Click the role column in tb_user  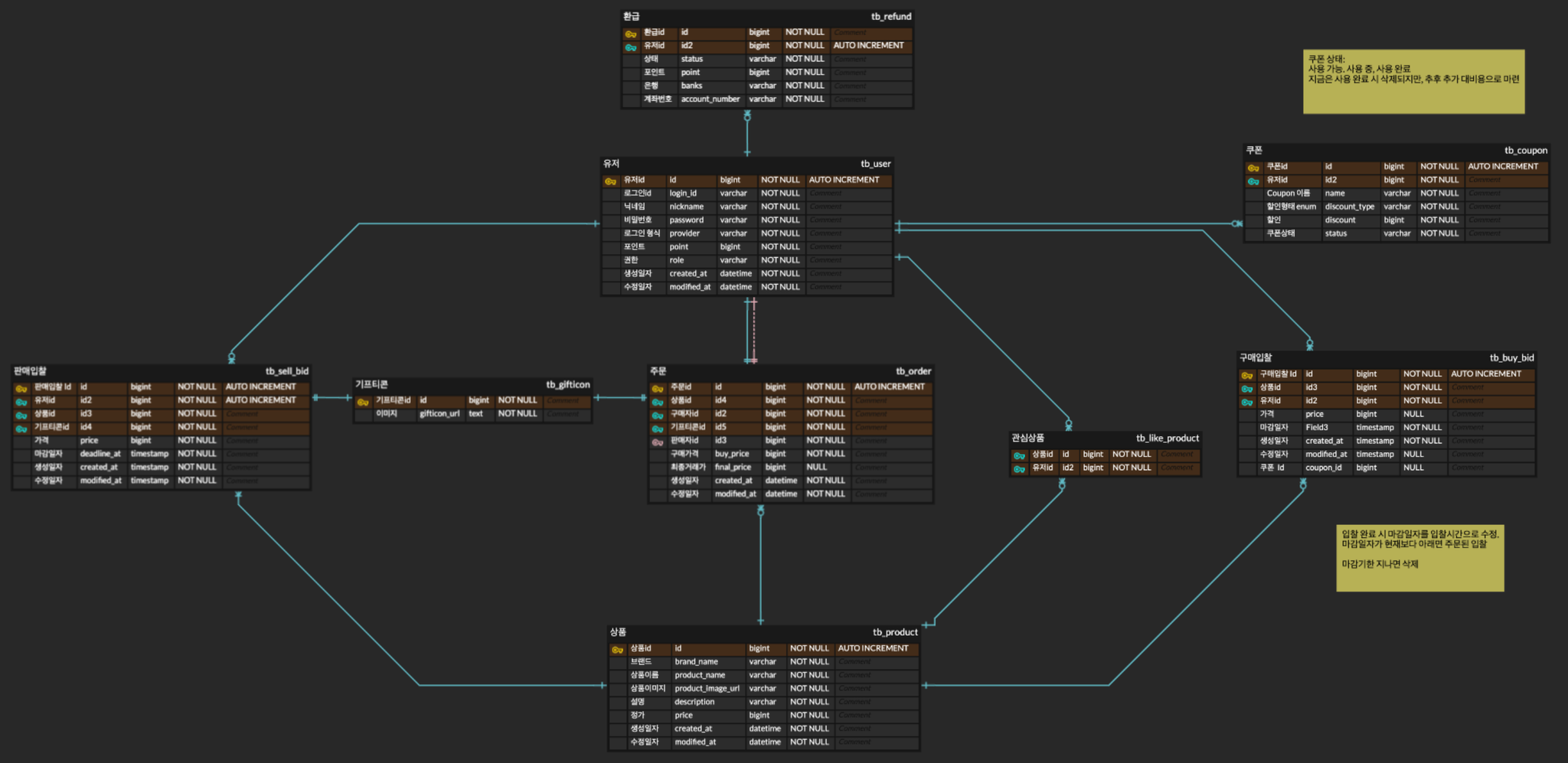pyautogui.click(x=676, y=260)
